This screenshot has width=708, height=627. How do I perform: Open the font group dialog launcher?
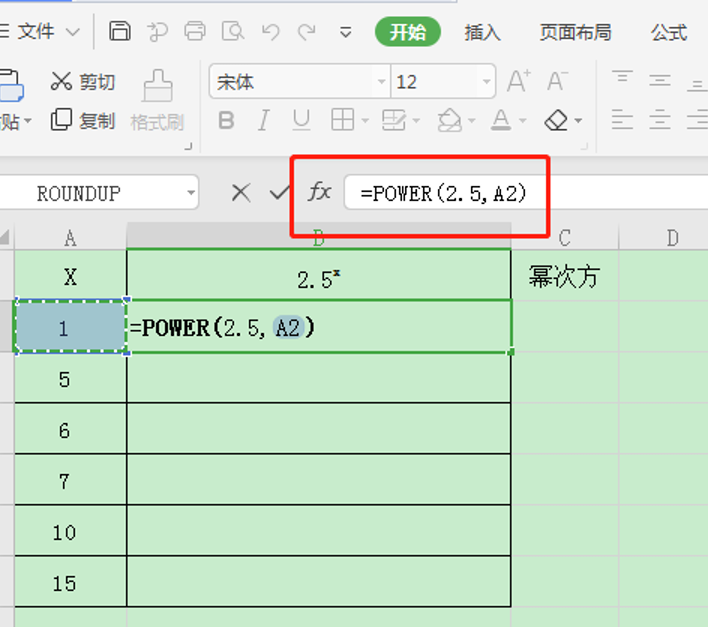585,146
